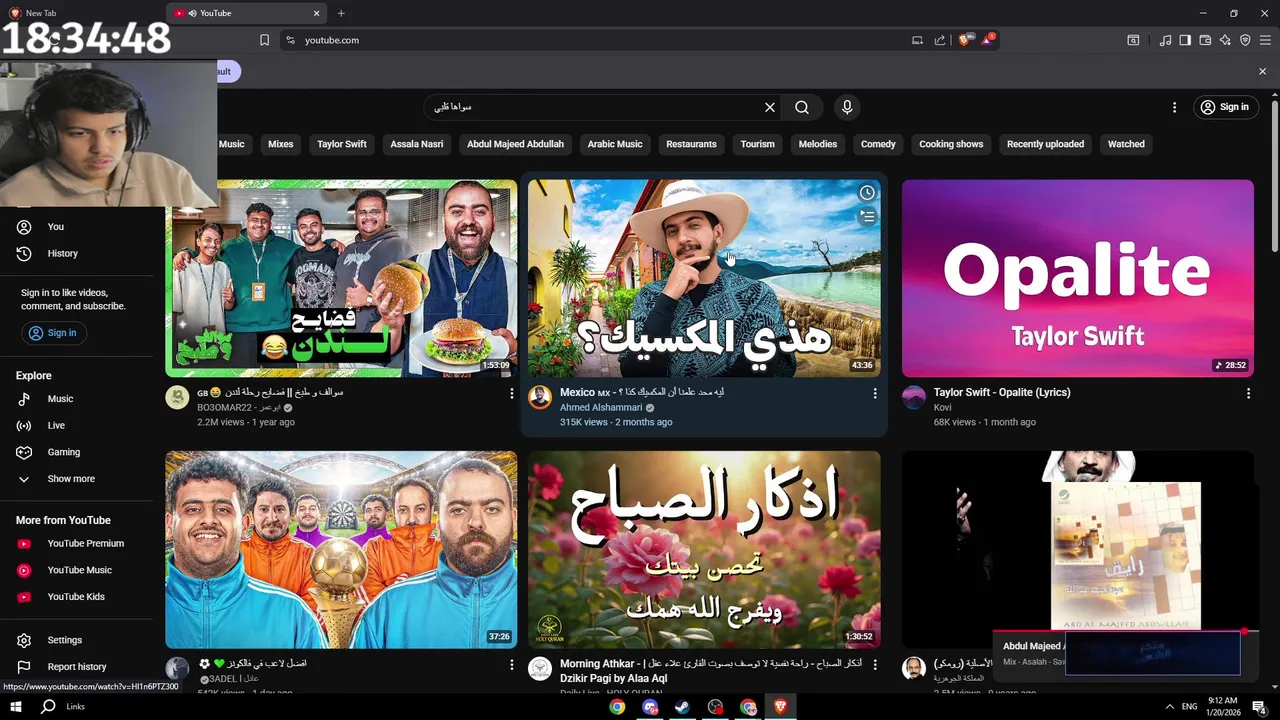Open the Brave Wallet icon
This screenshot has width=1280, height=720.
tap(1205, 40)
